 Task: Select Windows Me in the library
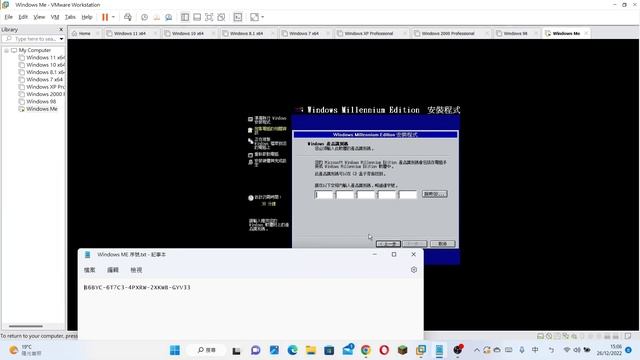point(38,109)
